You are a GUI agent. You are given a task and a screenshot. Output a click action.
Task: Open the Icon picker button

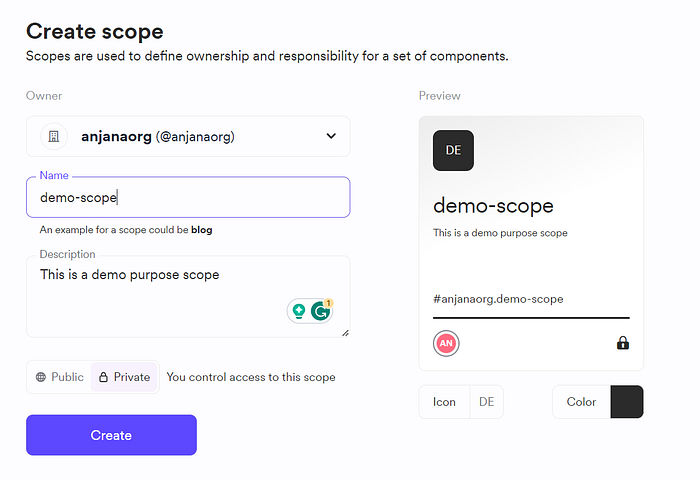click(444, 402)
